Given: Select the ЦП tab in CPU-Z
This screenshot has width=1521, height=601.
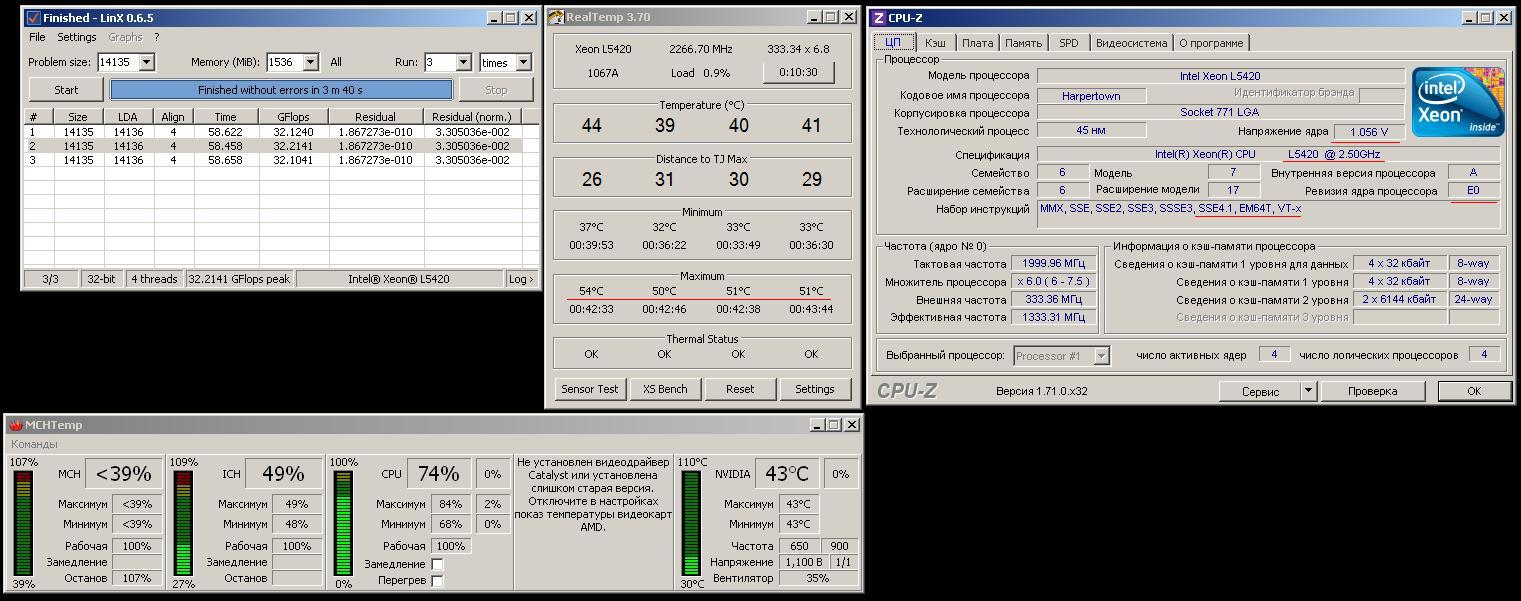Looking at the screenshot, I should coord(893,42).
